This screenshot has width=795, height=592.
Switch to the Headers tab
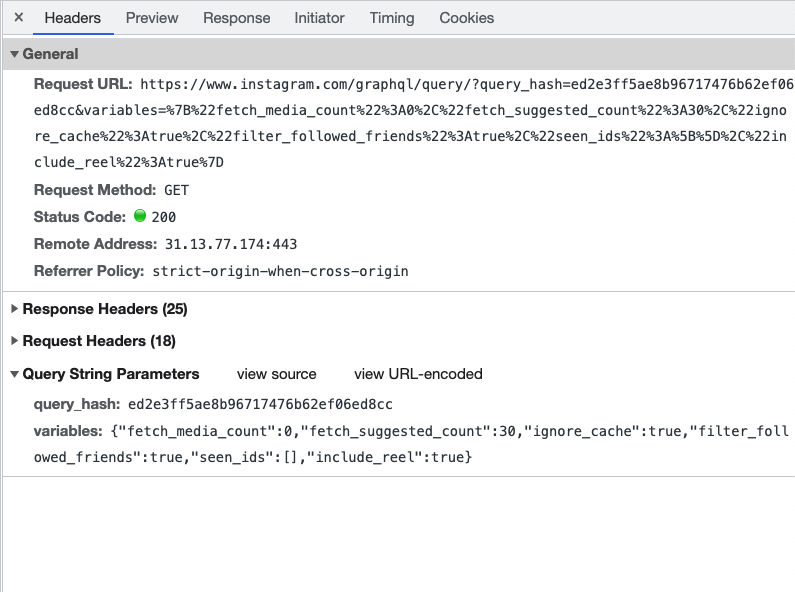[73, 18]
